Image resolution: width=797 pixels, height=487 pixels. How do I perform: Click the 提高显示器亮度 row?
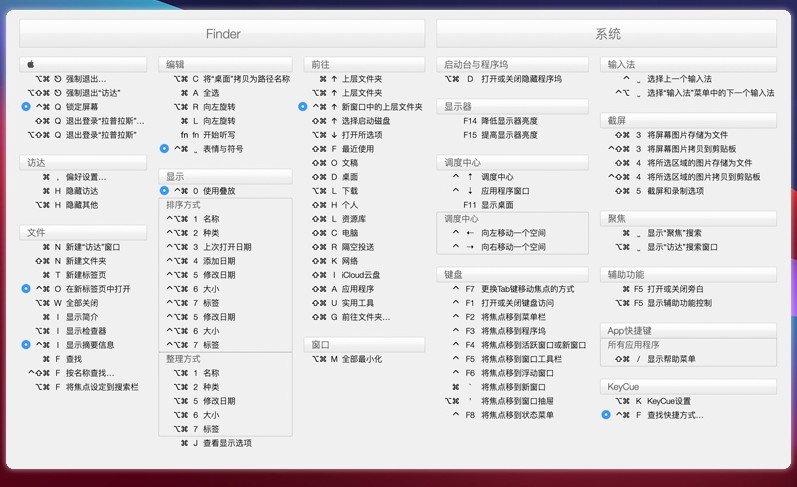pyautogui.click(x=501, y=135)
